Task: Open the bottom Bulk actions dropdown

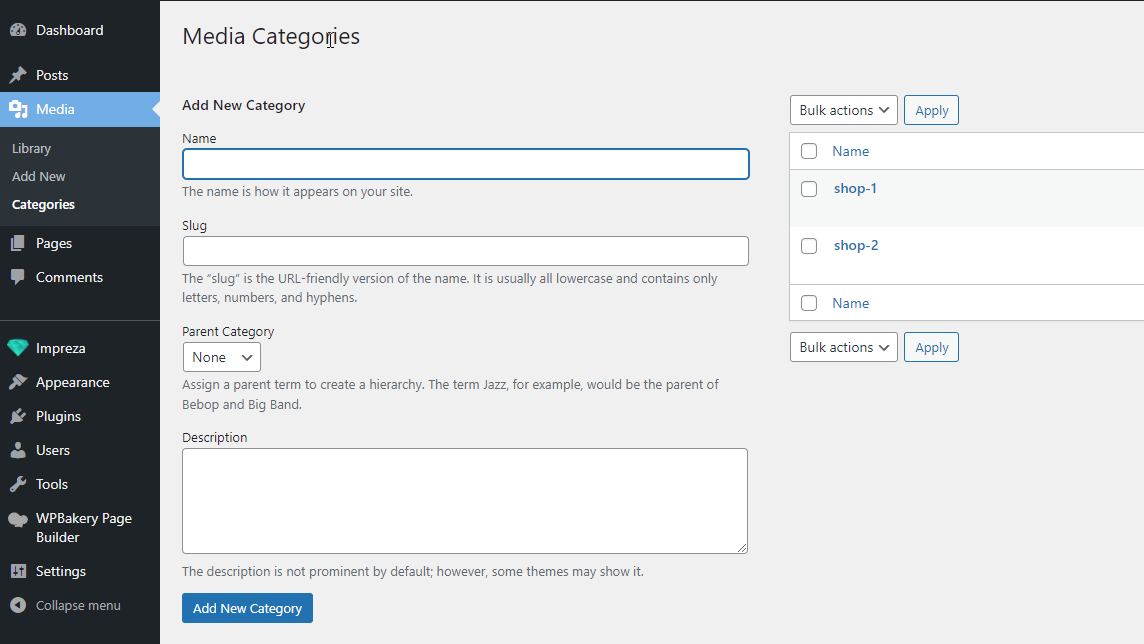Action: [x=844, y=347]
